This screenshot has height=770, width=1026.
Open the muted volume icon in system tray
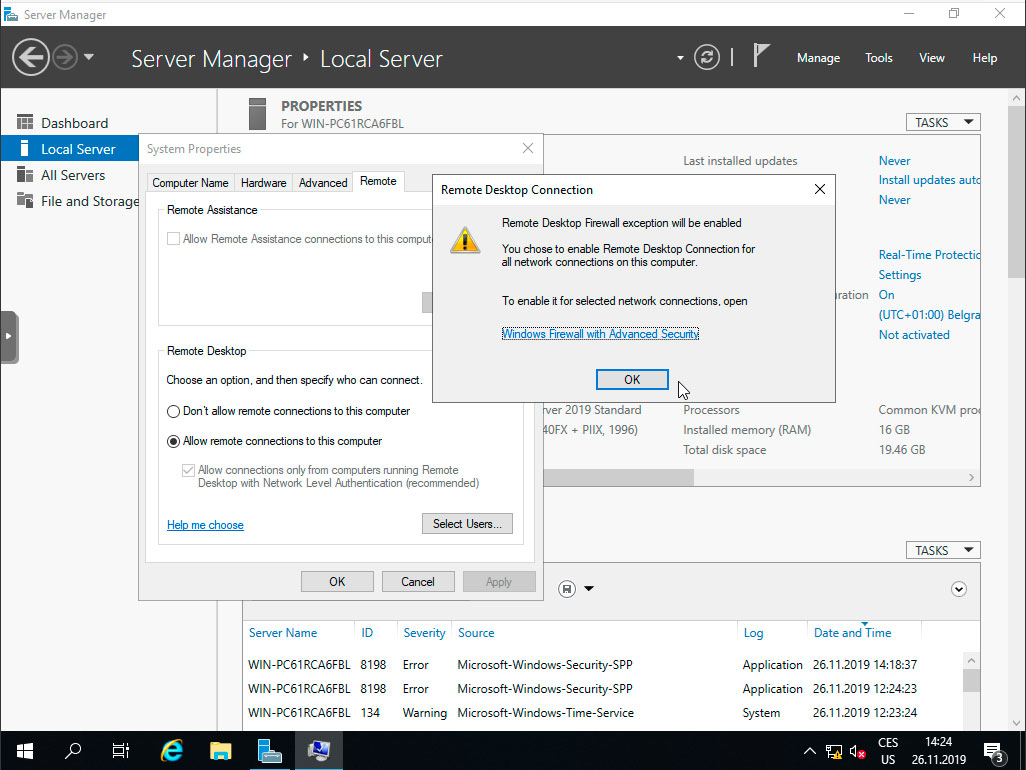857,751
